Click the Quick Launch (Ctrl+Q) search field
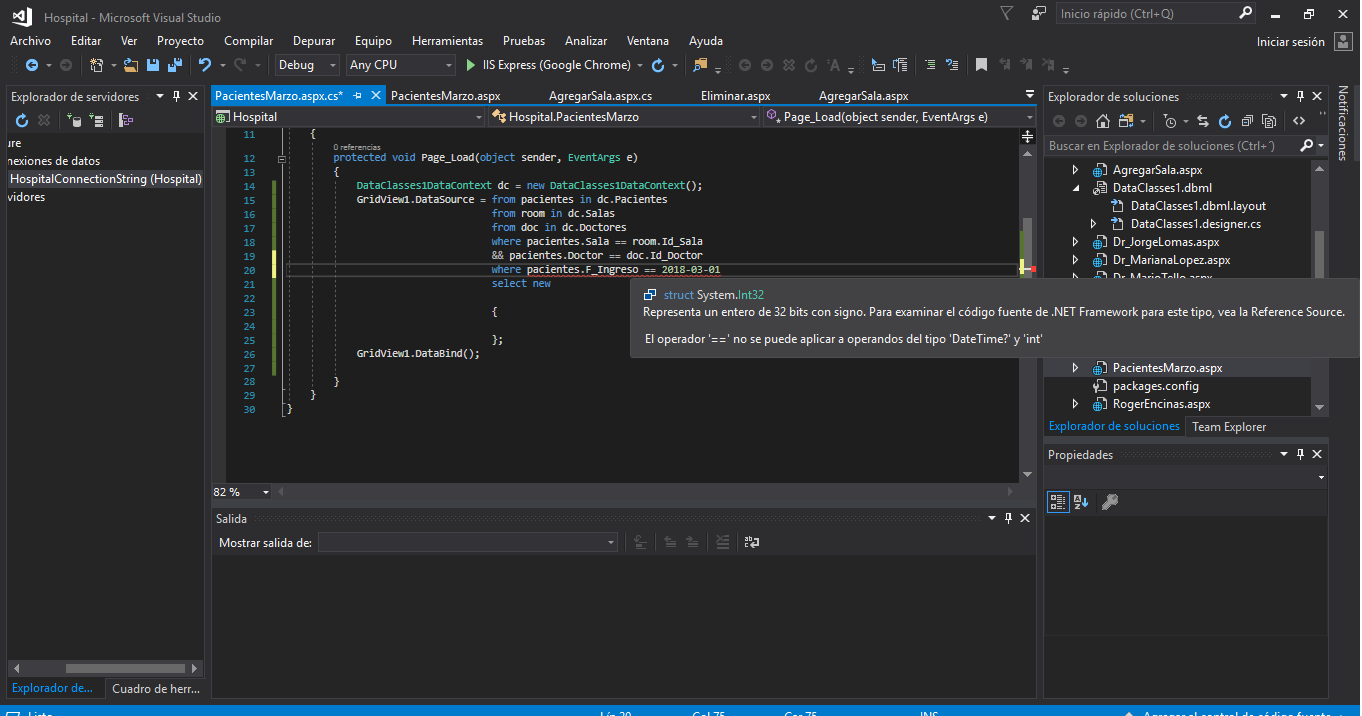This screenshot has height=716, width=1362. tap(1155, 14)
